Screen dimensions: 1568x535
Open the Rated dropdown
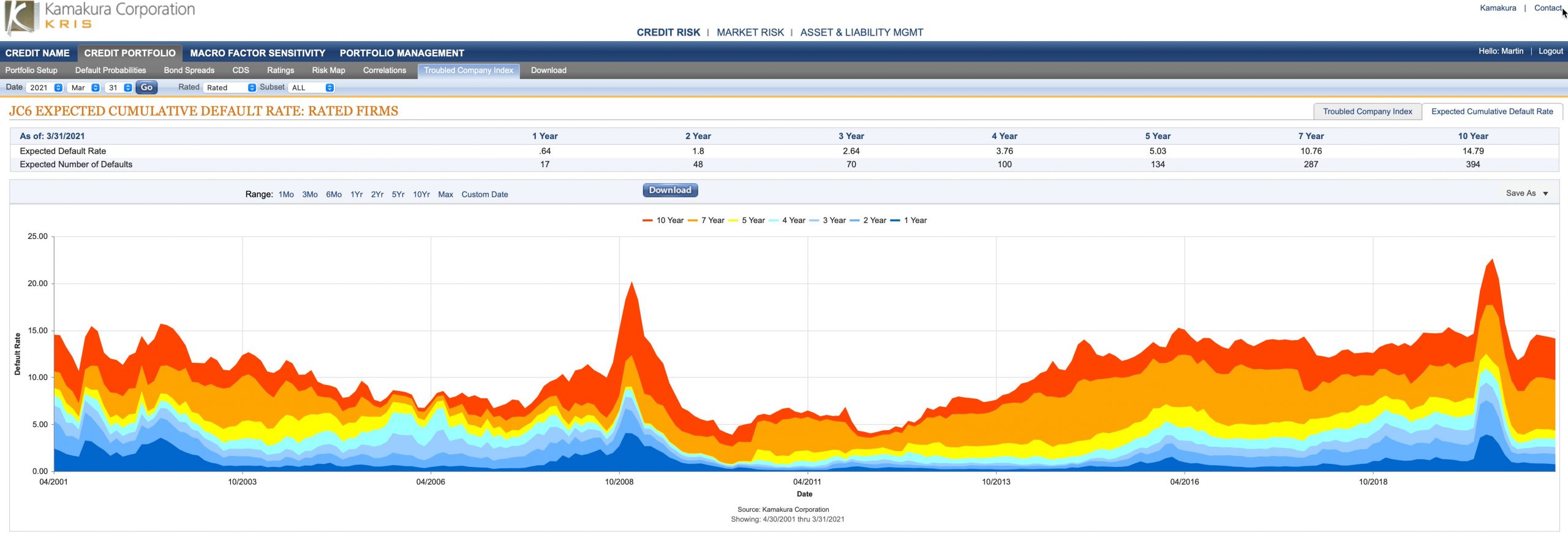230,88
